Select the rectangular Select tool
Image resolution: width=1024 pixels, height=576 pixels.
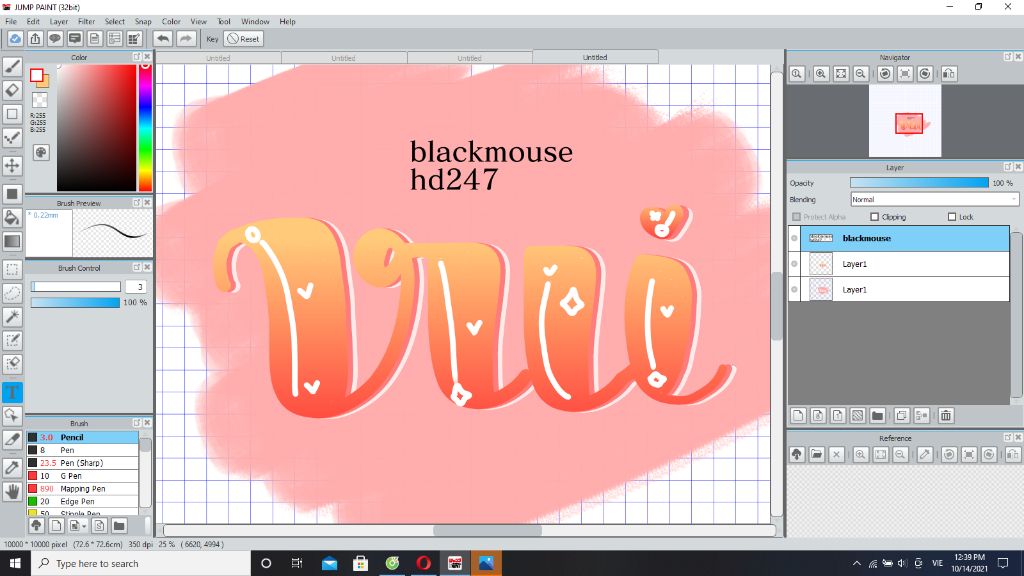pos(12,269)
